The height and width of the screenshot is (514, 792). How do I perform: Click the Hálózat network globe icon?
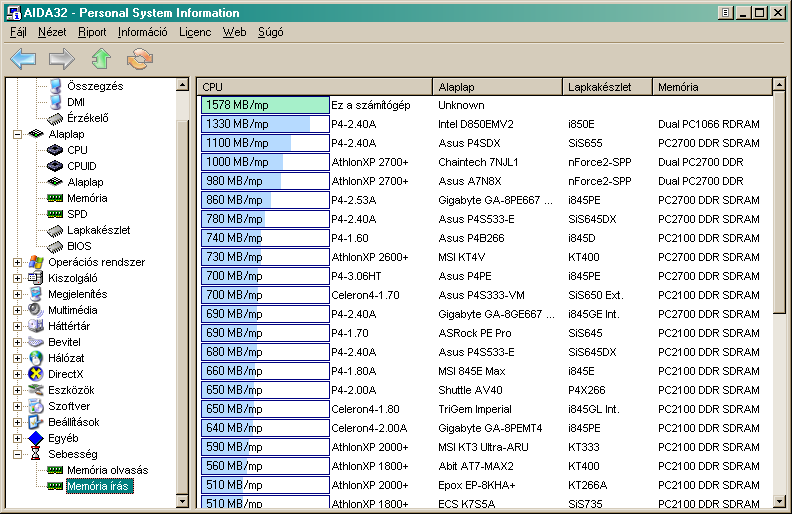(36, 358)
